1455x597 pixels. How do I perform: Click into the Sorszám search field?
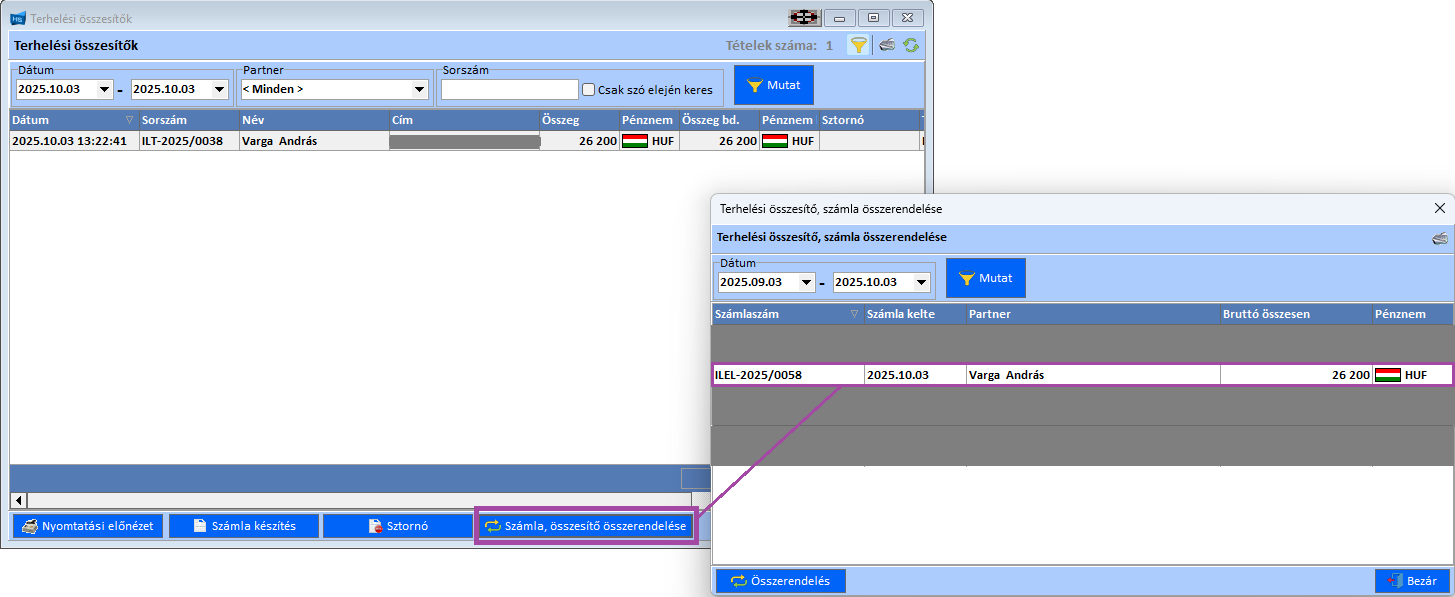[509, 89]
